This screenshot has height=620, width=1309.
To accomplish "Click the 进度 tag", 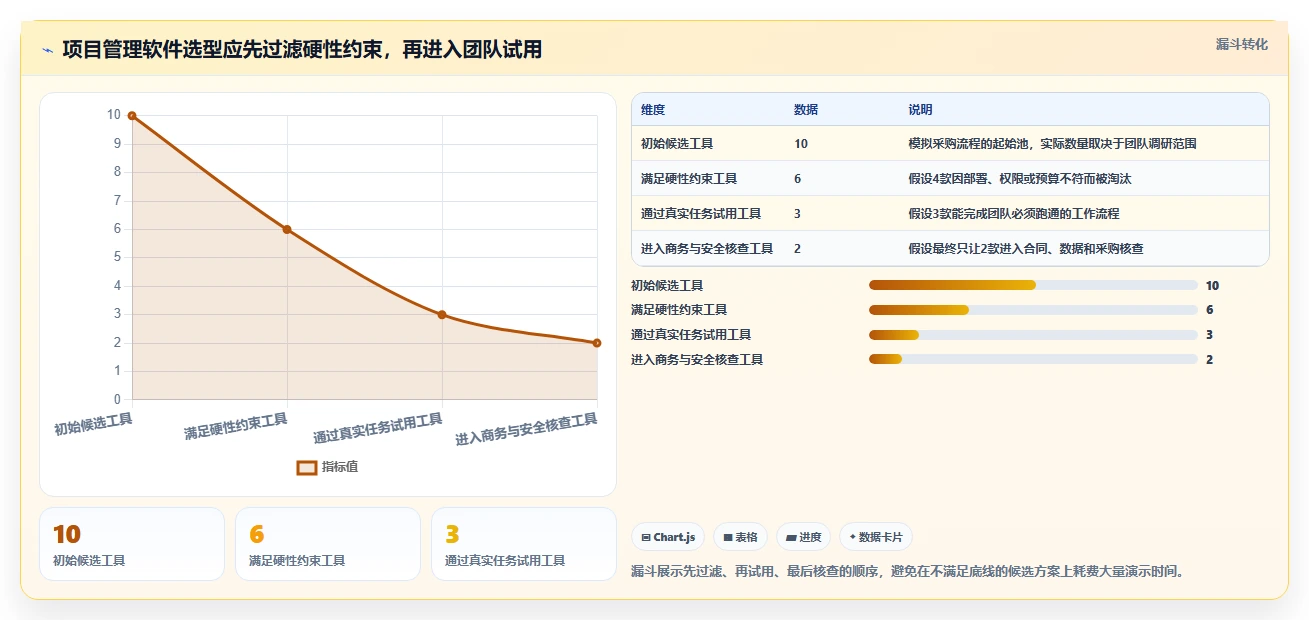I will coord(803,537).
